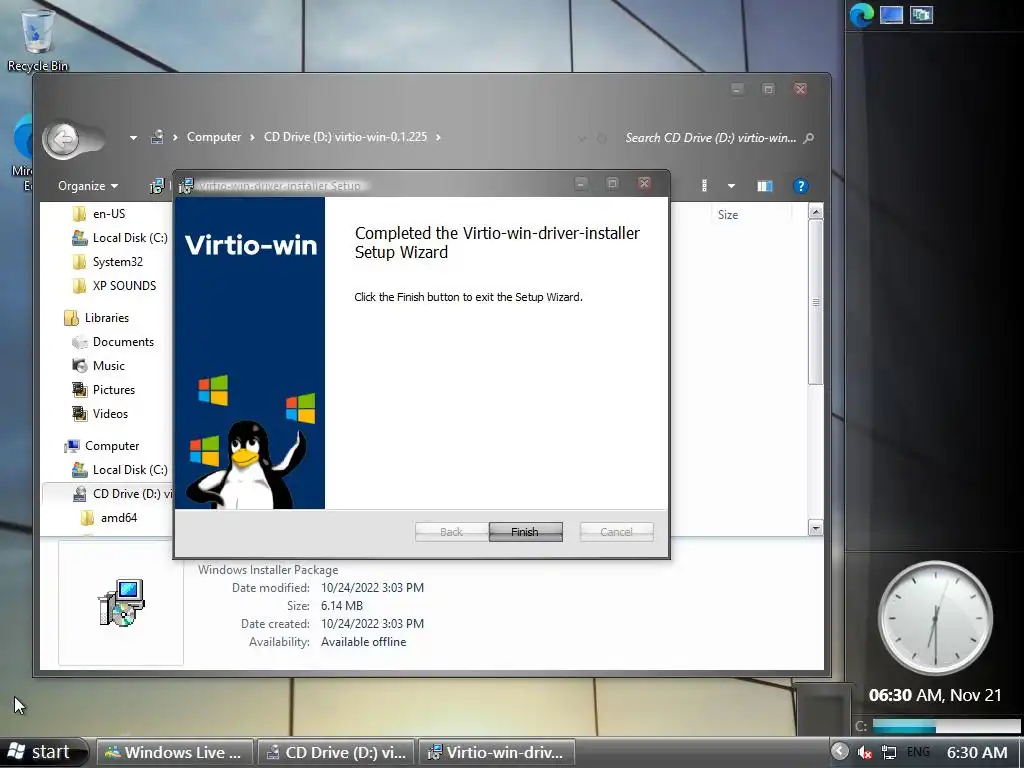Click the vertical scrollbar thumb in Explorer
The width and height of the screenshot is (1024, 768).
(x=816, y=302)
